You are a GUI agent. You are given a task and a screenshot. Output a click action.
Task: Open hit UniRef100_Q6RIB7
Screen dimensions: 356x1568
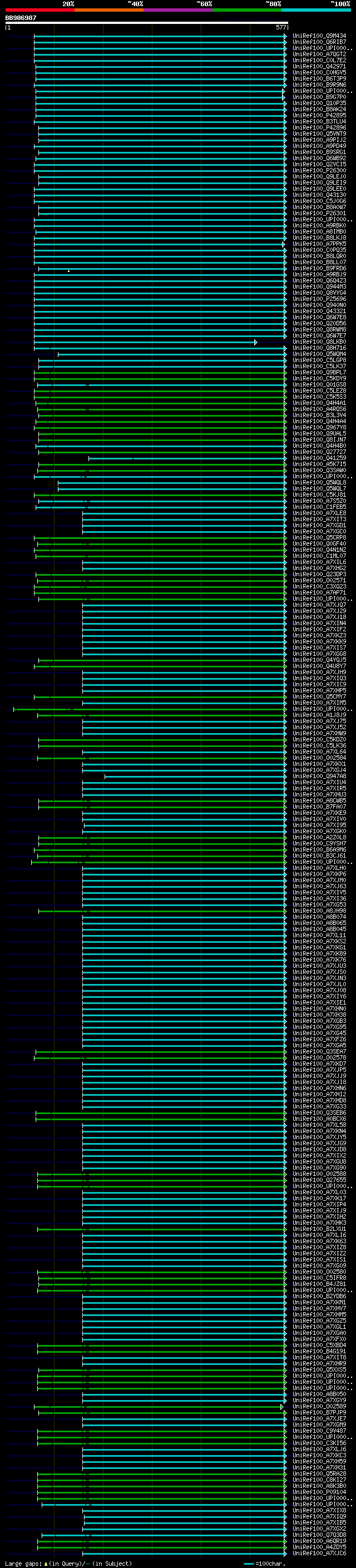pyautogui.click(x=319, y=42)
